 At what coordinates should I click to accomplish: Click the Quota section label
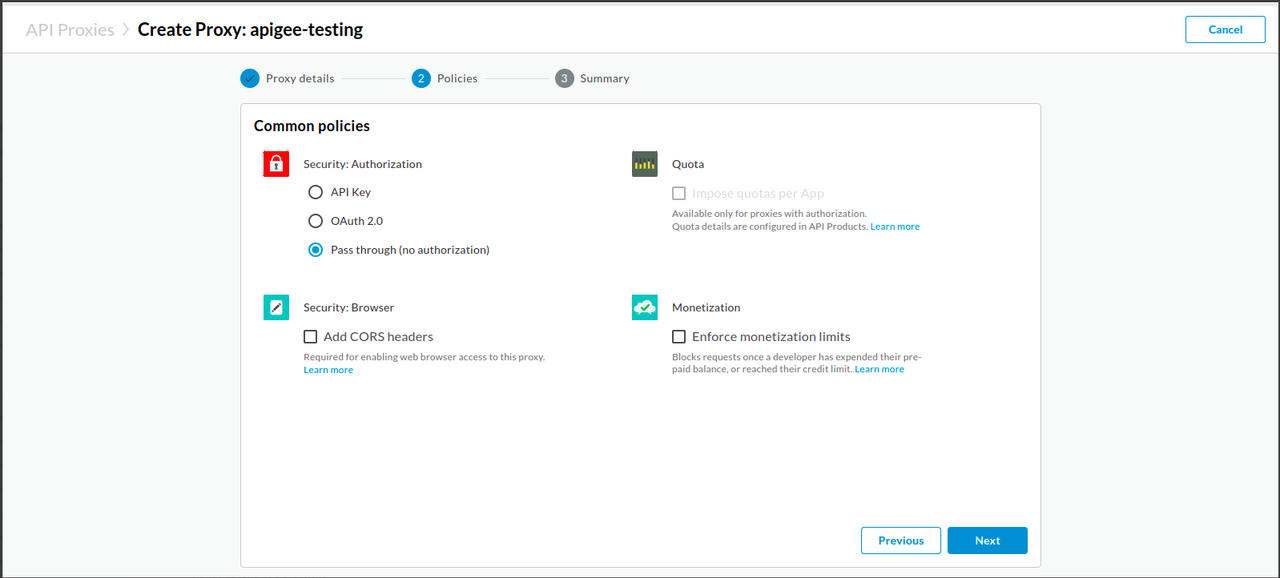688,164
